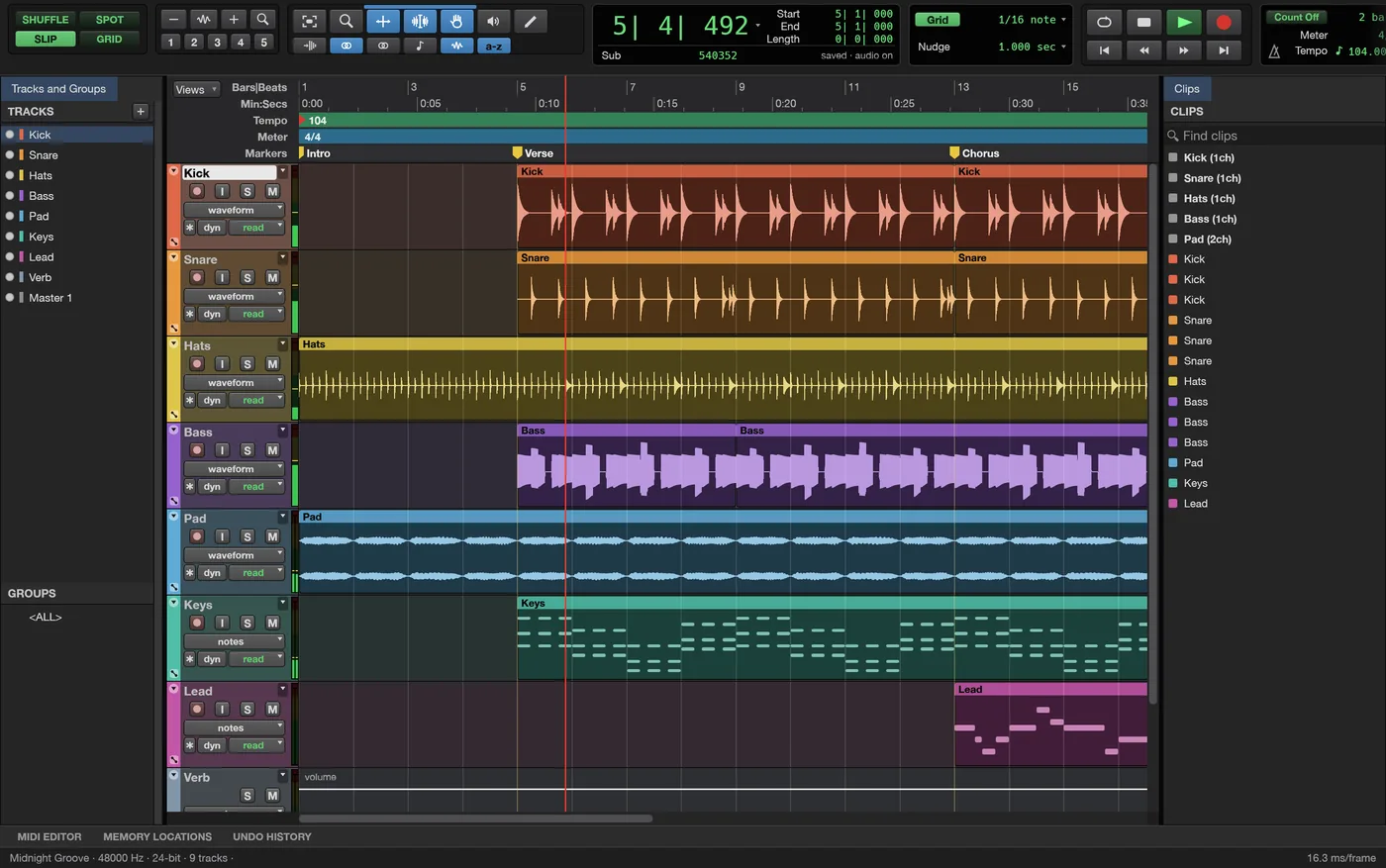This screenshot has width=1386, height=868.
Task: Zoom out horizontally with minus button
Action: [x=173, y=19]
